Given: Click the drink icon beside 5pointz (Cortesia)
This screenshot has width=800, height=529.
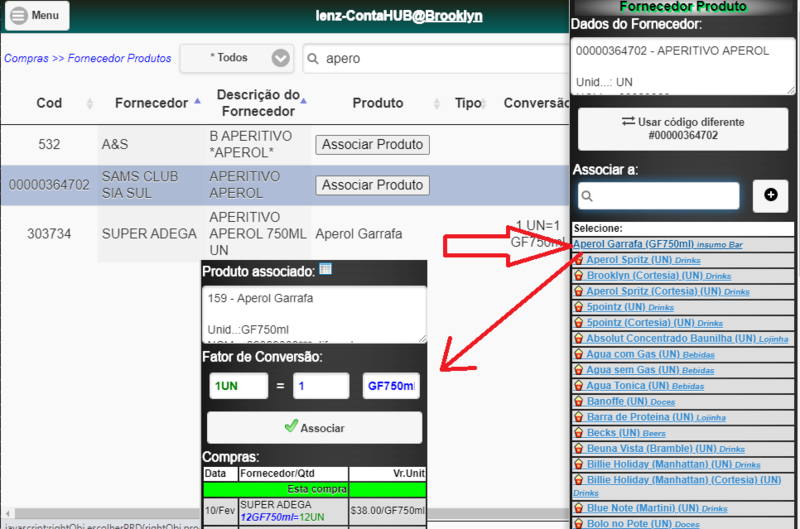Looking at the screenshot, I should (579, 323).
